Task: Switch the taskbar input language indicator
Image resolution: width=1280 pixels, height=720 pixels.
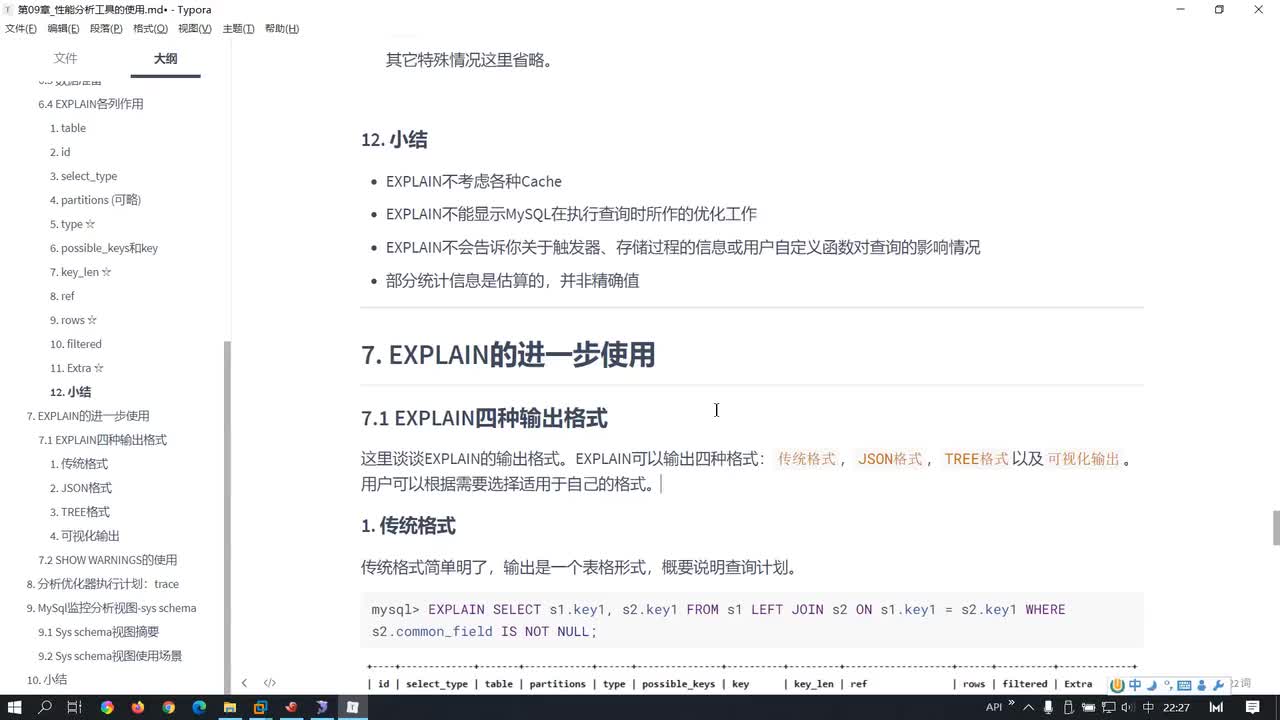Action: point(1148,707)
